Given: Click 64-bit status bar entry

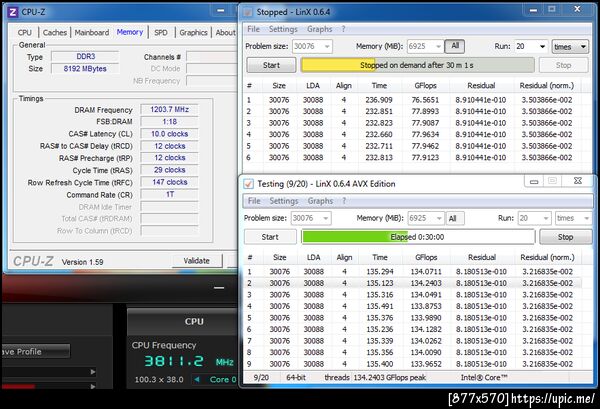Looking at the screenshot, I should click(296, 378).
